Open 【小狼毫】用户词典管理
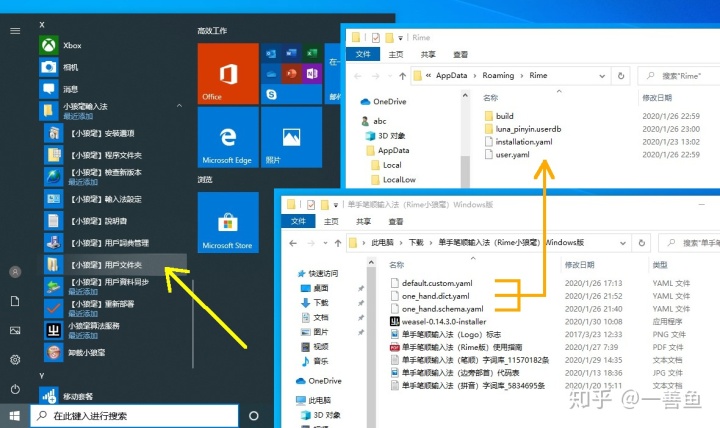 (115, 242)
